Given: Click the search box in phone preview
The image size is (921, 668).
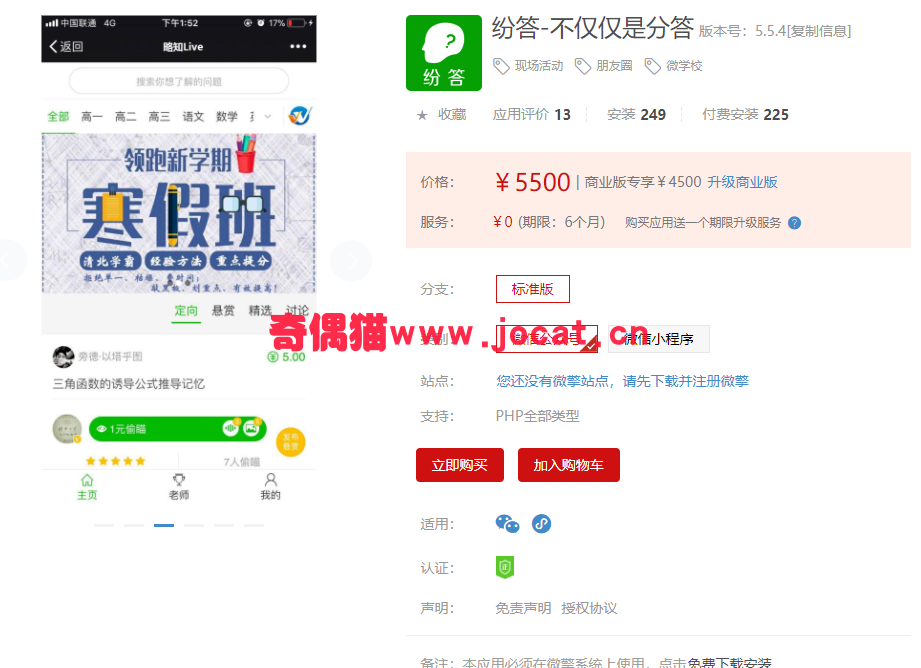Looking at the screenshot, I should [179, 81].
